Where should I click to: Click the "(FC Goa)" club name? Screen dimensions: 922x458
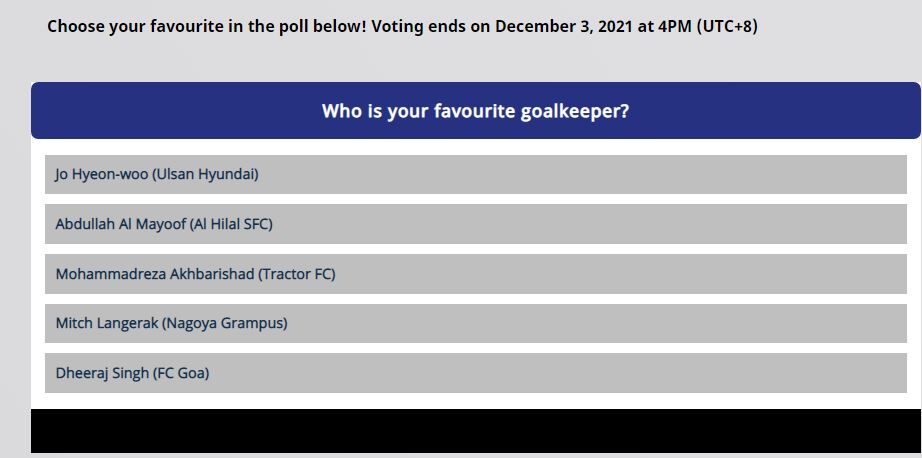(181, 373)
